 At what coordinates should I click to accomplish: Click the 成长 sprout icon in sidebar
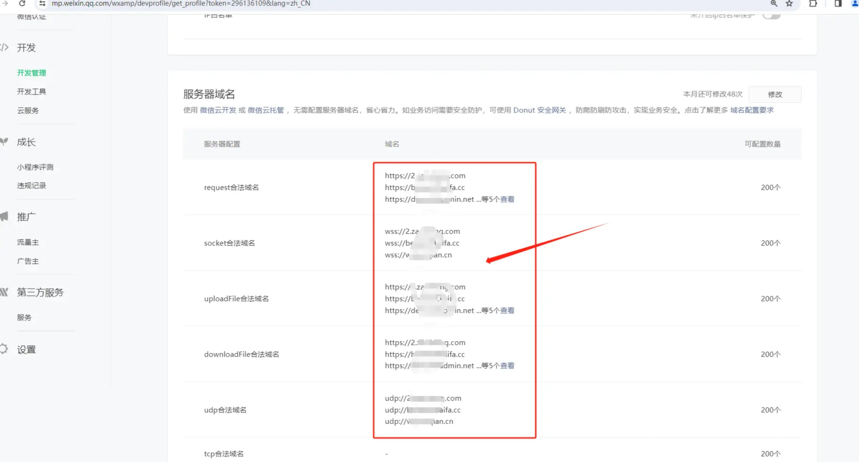pos(4,142)
